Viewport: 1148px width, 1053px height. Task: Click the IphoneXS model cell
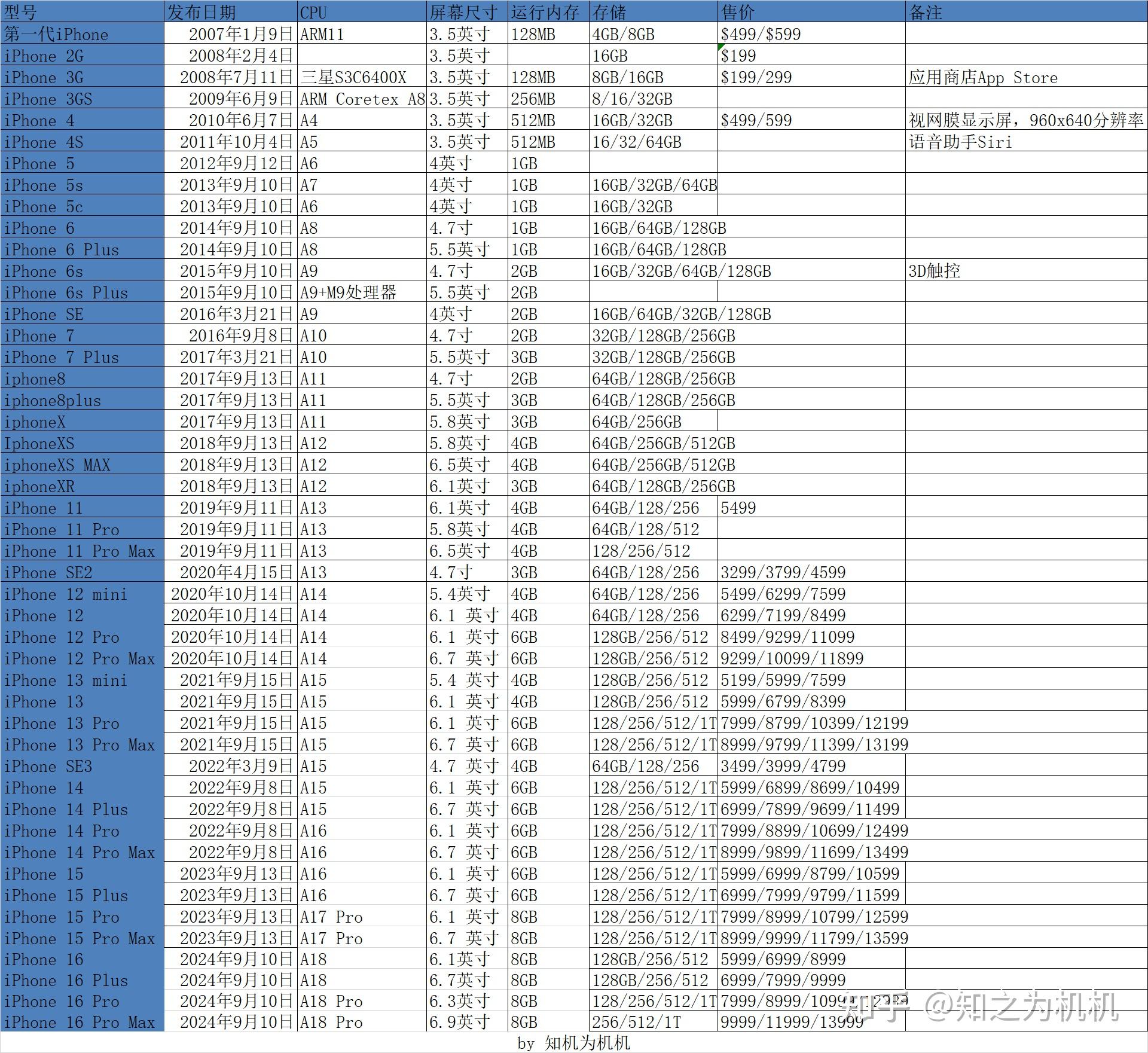[x=83, y=443]
